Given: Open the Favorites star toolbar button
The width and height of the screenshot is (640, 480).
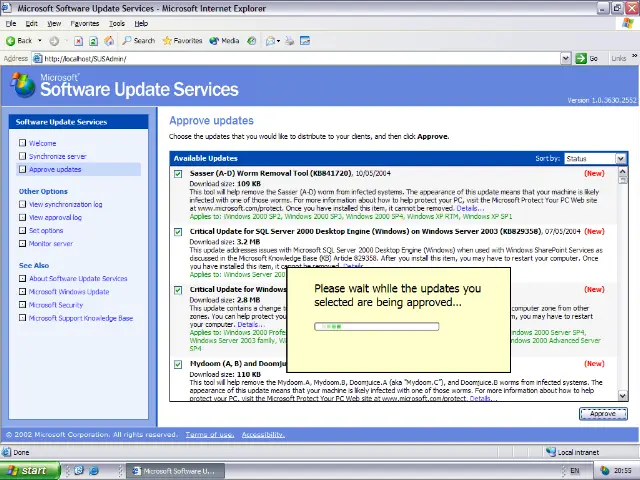Looking at the screenshot, I should point(182,41).
